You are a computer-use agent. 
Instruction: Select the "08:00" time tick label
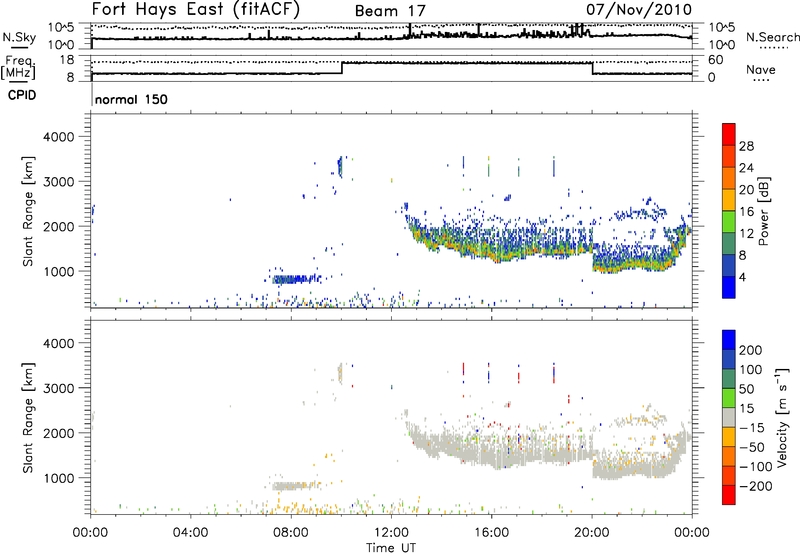pyautogui.click(x=291, y=533)
